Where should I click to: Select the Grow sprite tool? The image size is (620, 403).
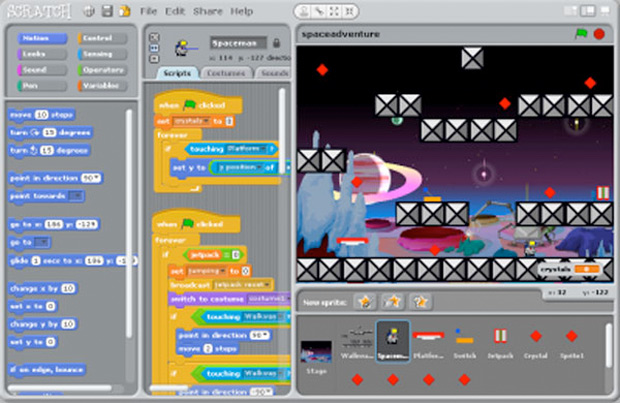[x=334, y=11]
